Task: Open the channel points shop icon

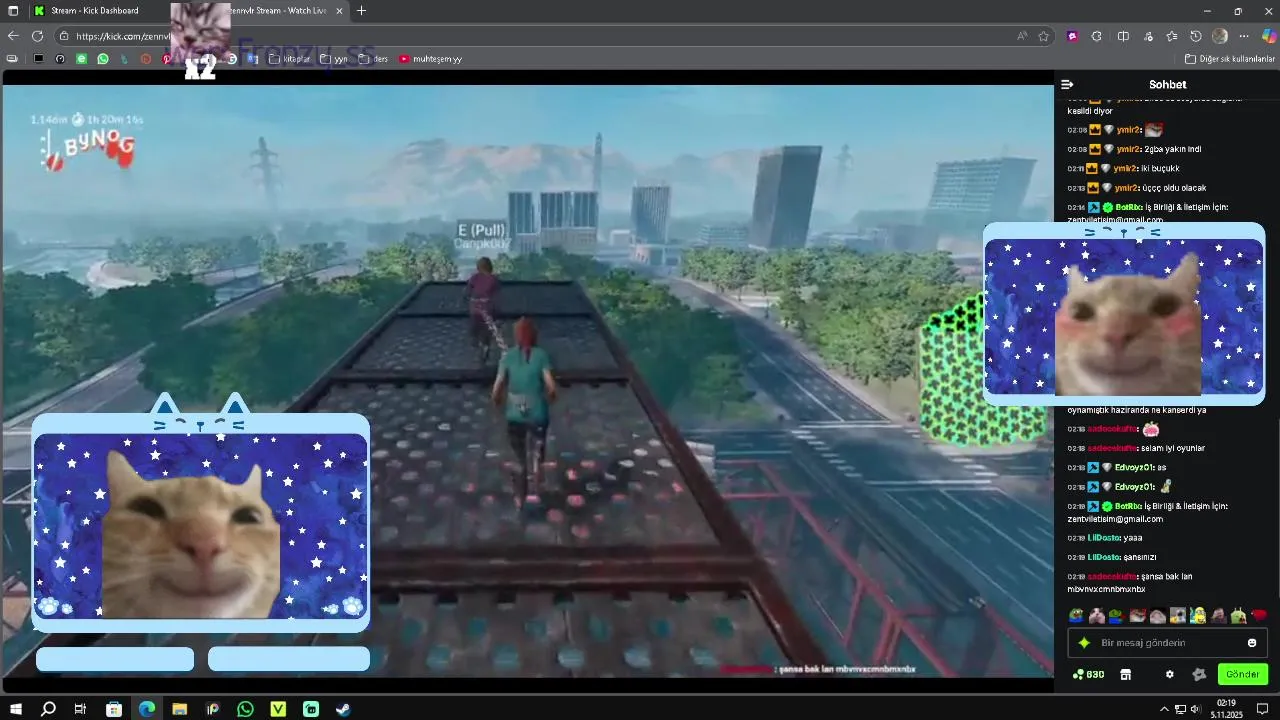Action: [x=1125, y=675]
